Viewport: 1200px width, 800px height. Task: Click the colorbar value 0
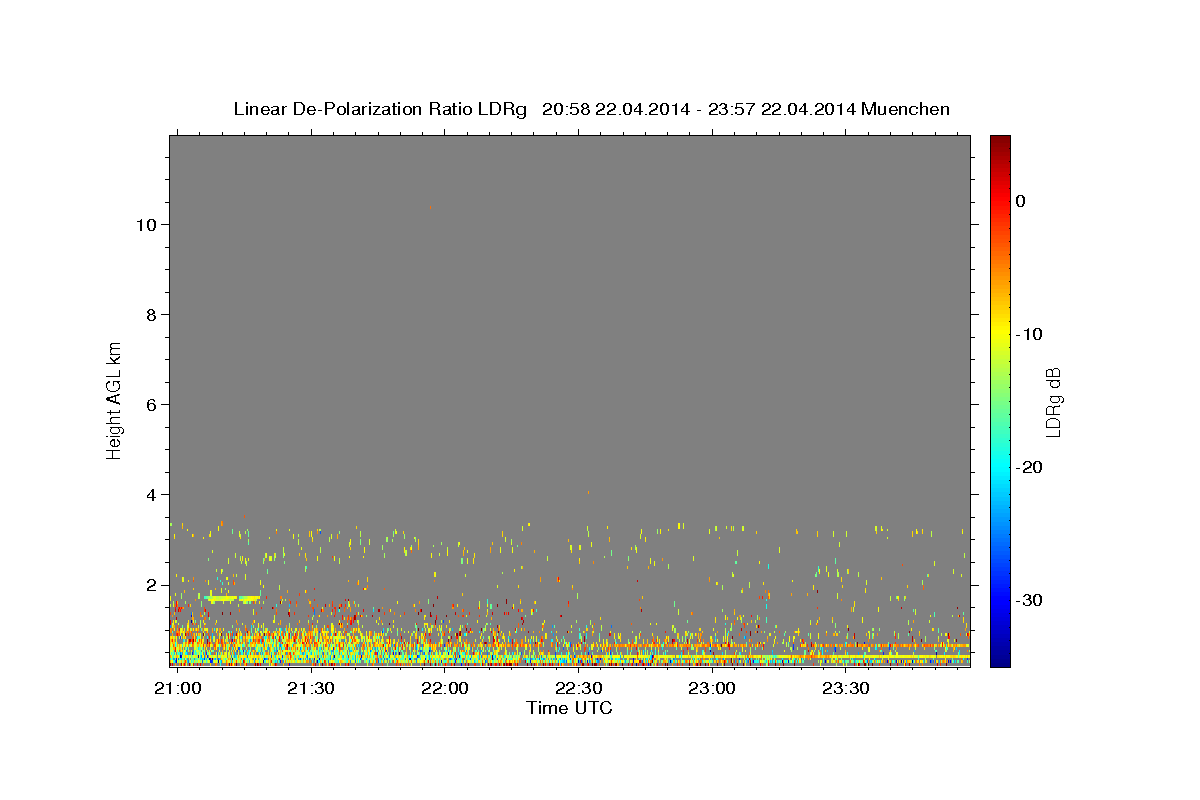click(x=1021, y=201)
